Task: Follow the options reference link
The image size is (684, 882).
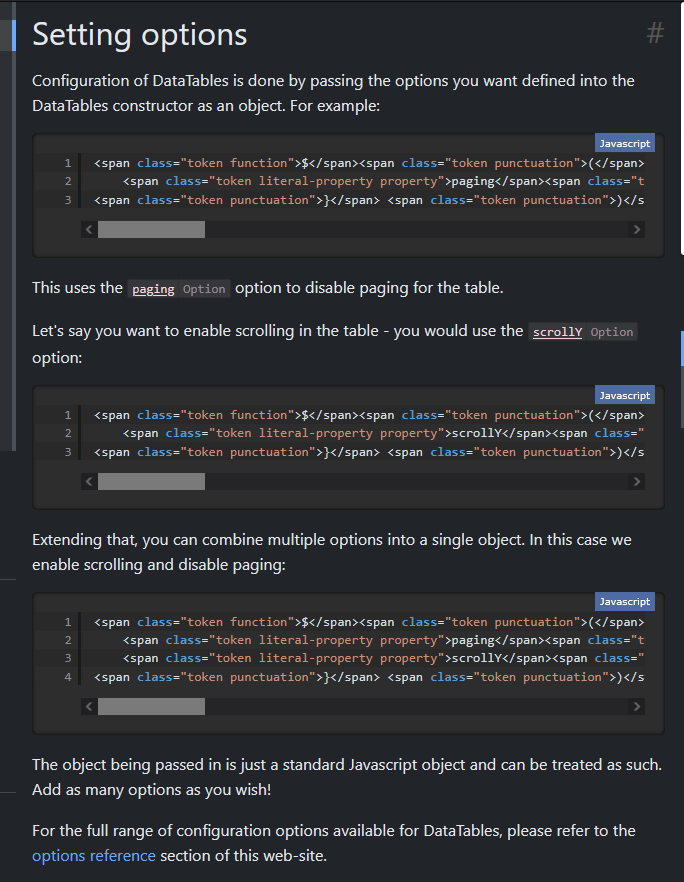Action: 94,856
